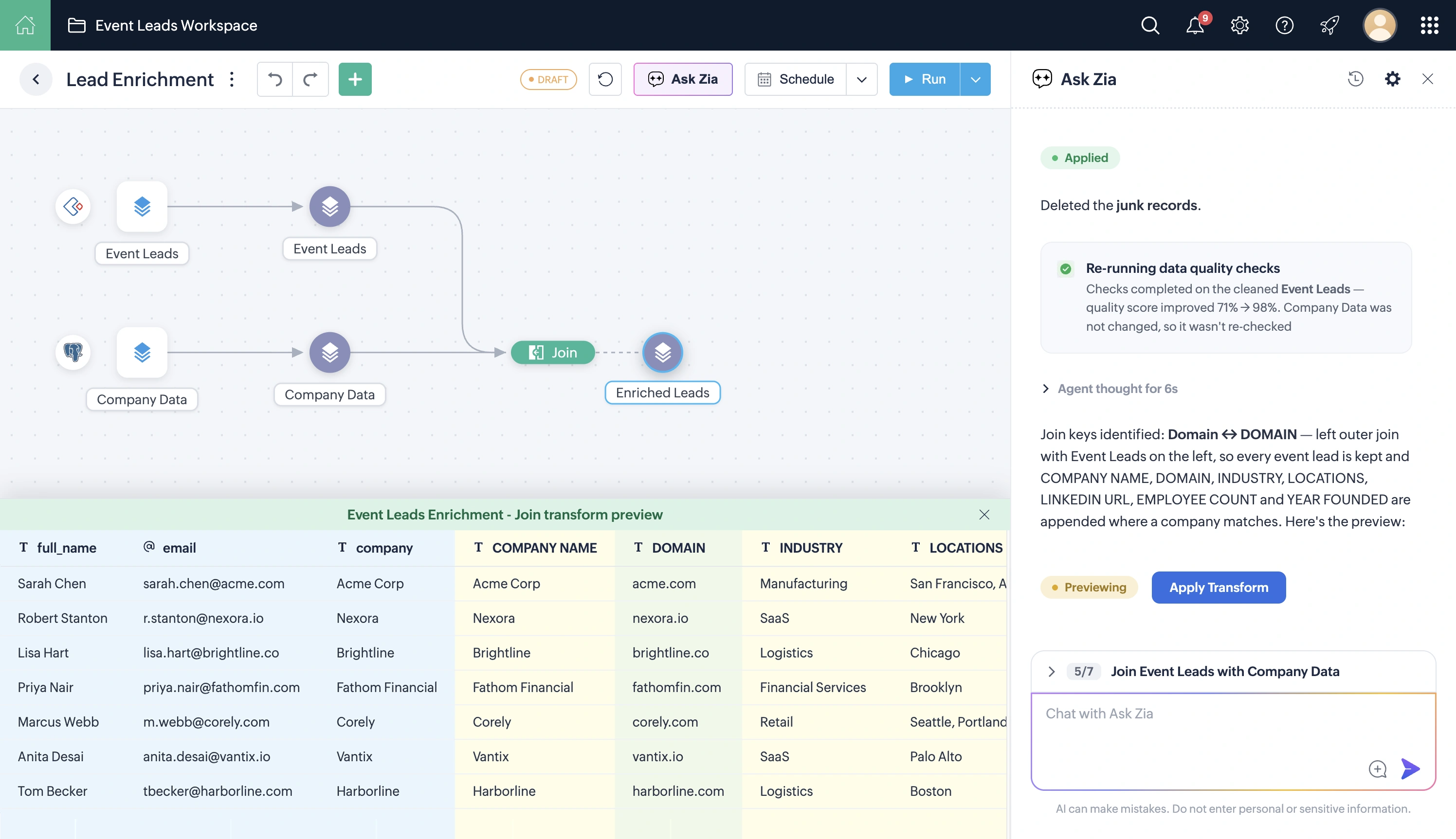Image resolution: width=1456 pixels, height=839 pixels.
Task: Go back with the arrow beside Lead Enrichment
Action: (36, 79)
